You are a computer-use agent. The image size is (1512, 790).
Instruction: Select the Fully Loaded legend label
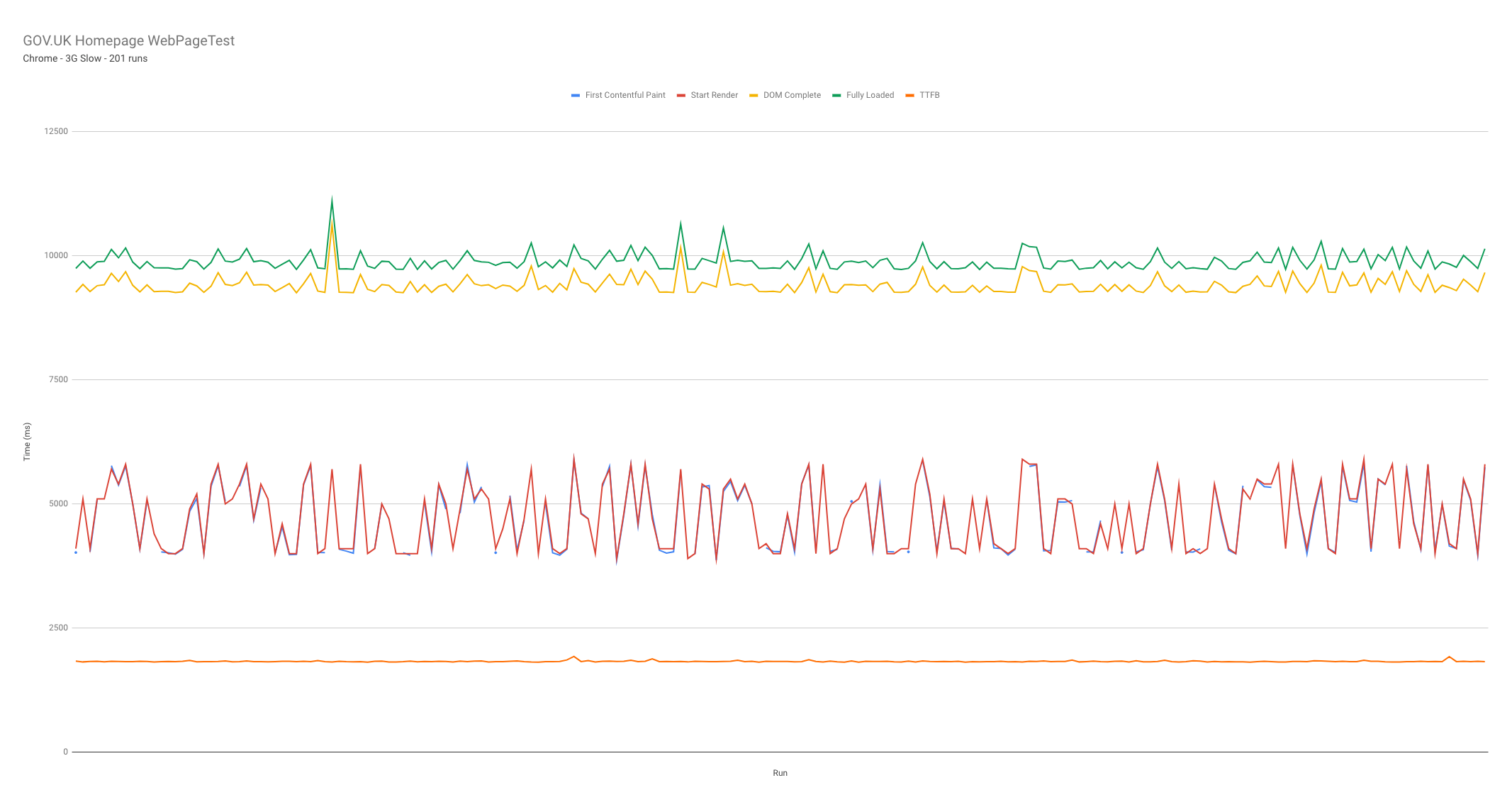870,95
